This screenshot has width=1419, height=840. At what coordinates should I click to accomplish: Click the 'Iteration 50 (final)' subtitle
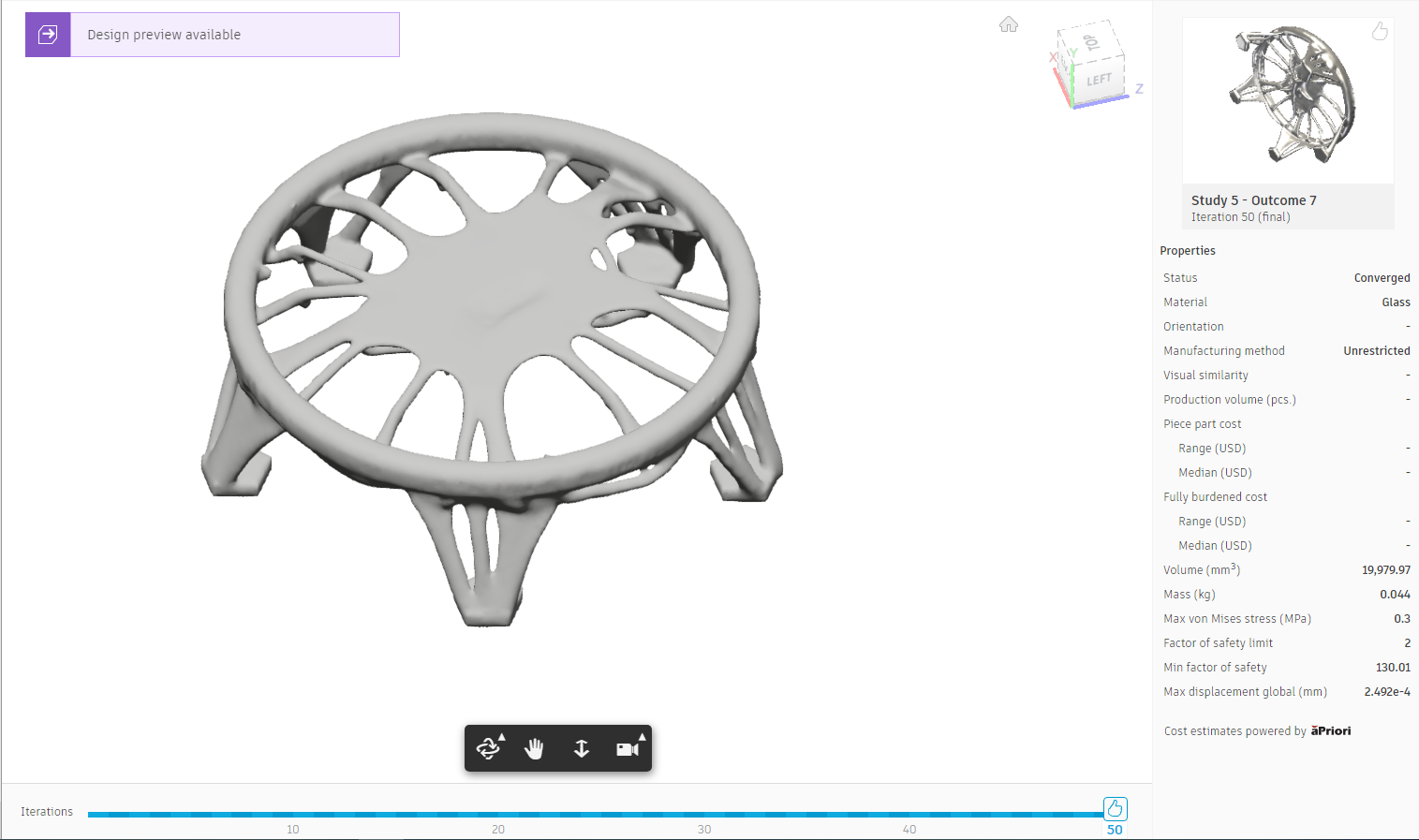[1241, 217]
